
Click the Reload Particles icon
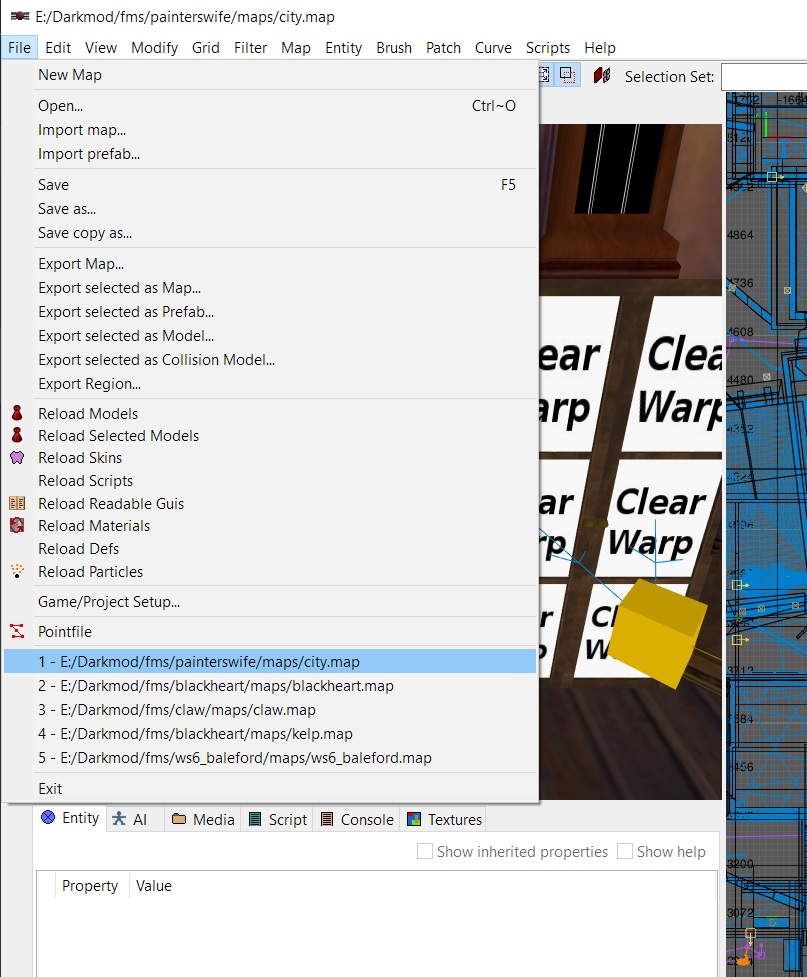pyautogui.click(x=17, y=572)
